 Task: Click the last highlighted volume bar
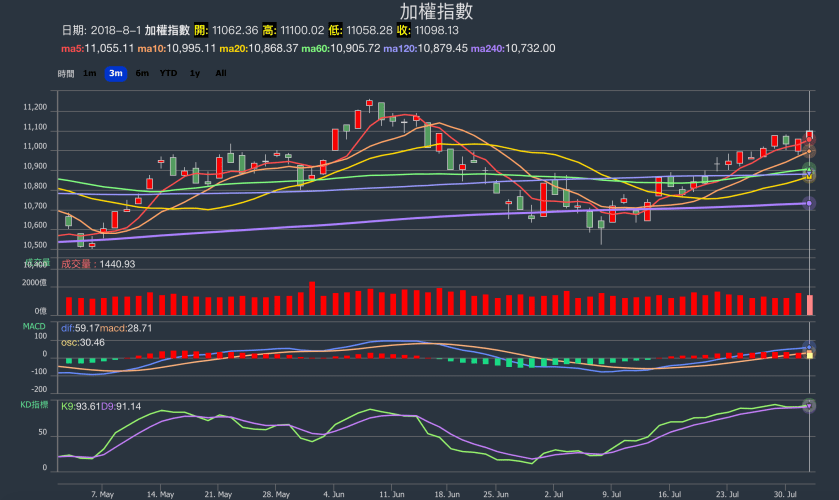coord(809,305)
